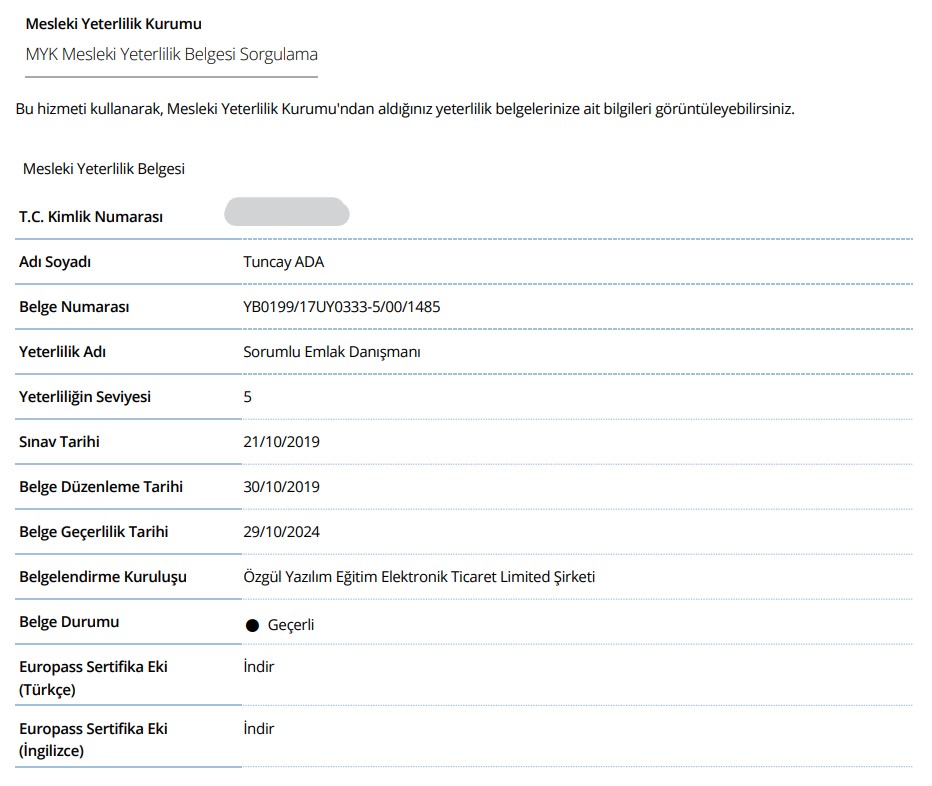Click the qualification level value 5
This screenshot has height=786, width=932.
tap(248, 397)
